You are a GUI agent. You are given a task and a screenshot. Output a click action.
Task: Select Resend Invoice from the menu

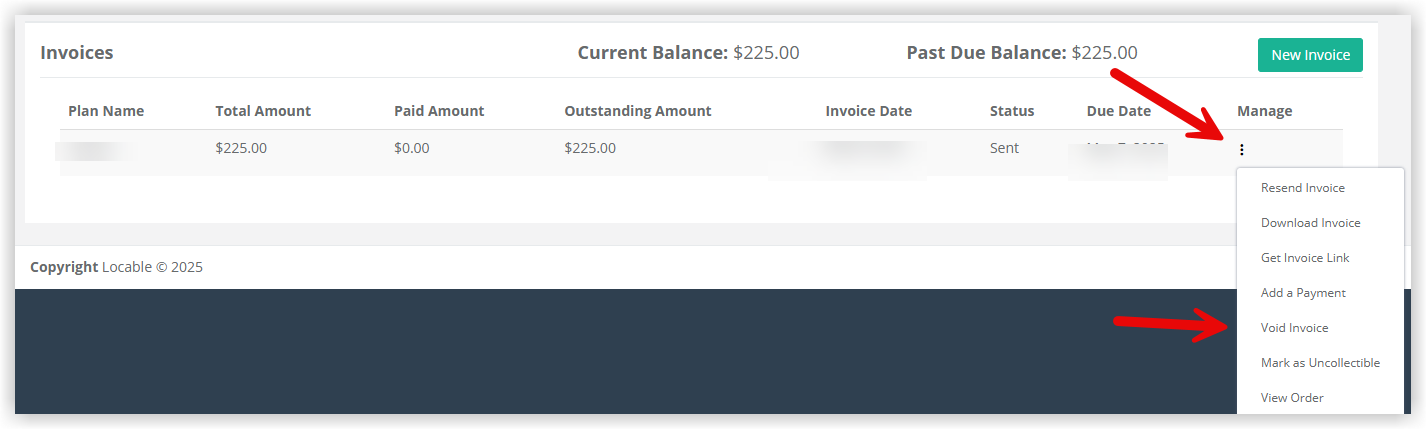[x=1302, y=188]
